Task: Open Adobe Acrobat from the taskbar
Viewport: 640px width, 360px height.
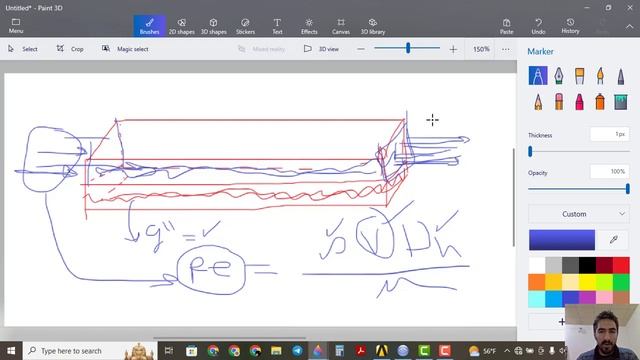Action: click(x=360, y=351)
